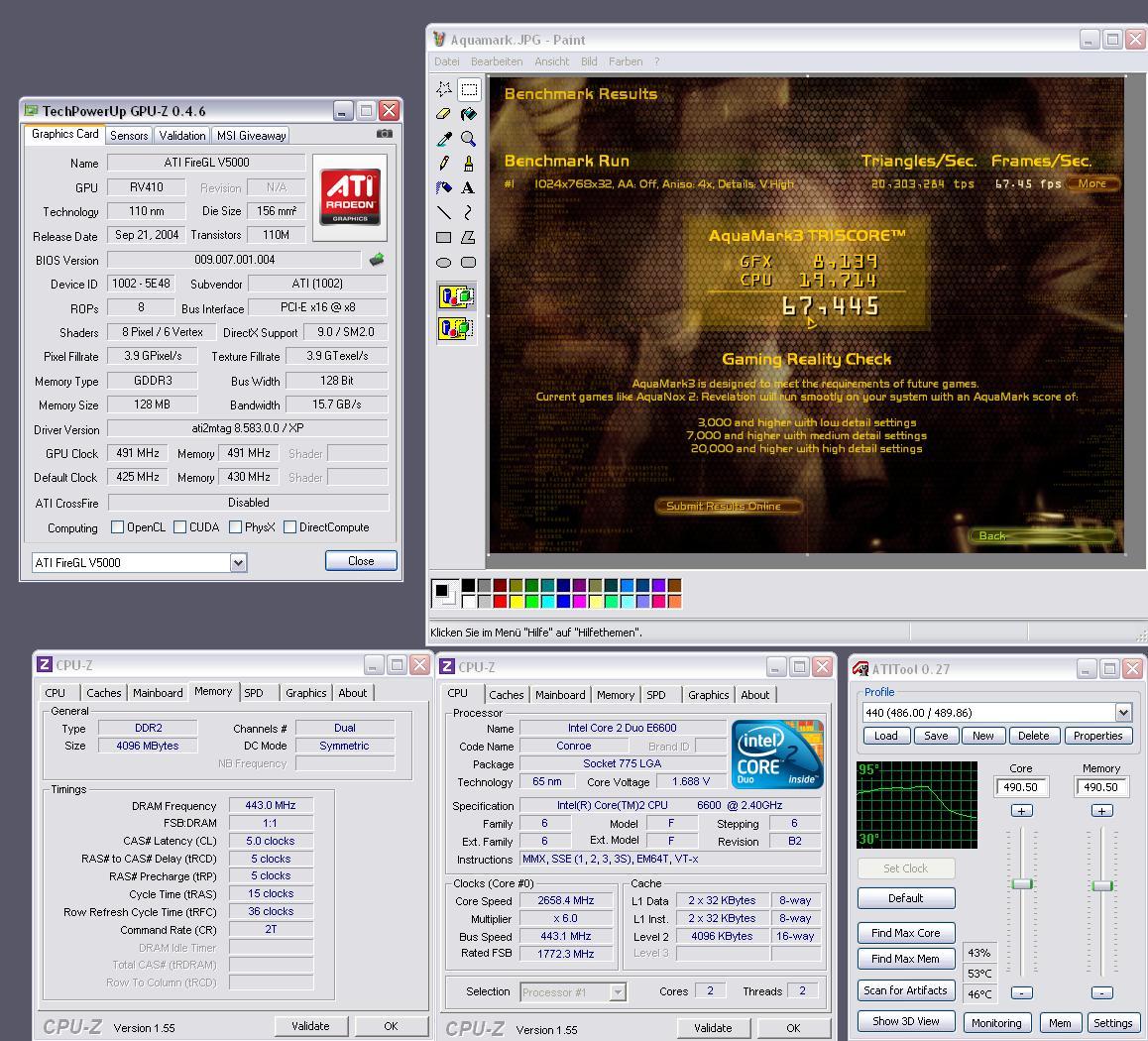Open the CPU-Z Processor #1 selection dropdown
This screenshot has width=1148, height=1041.
[618, 992]
